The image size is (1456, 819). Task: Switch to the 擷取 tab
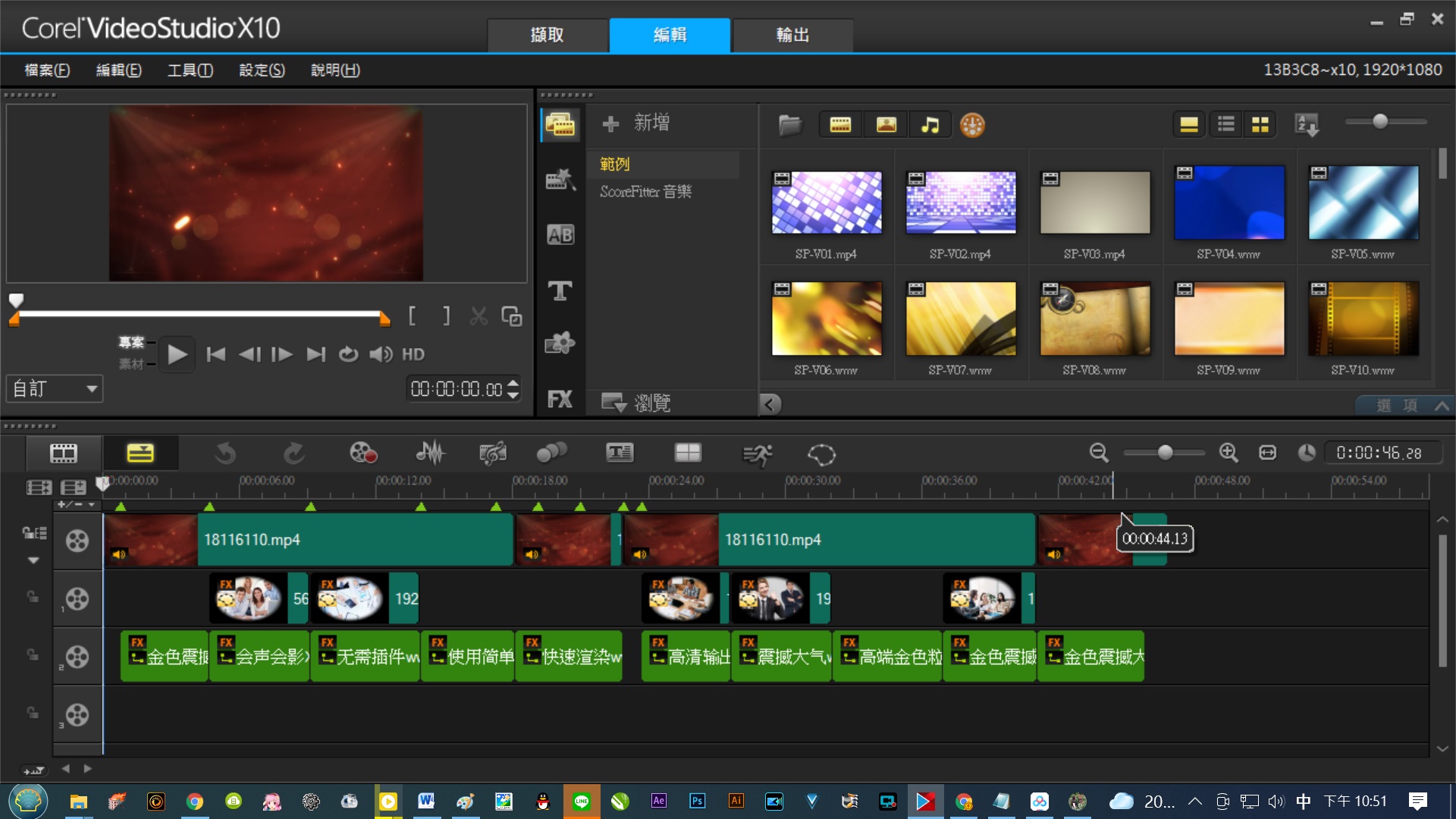tap(548, 35)
